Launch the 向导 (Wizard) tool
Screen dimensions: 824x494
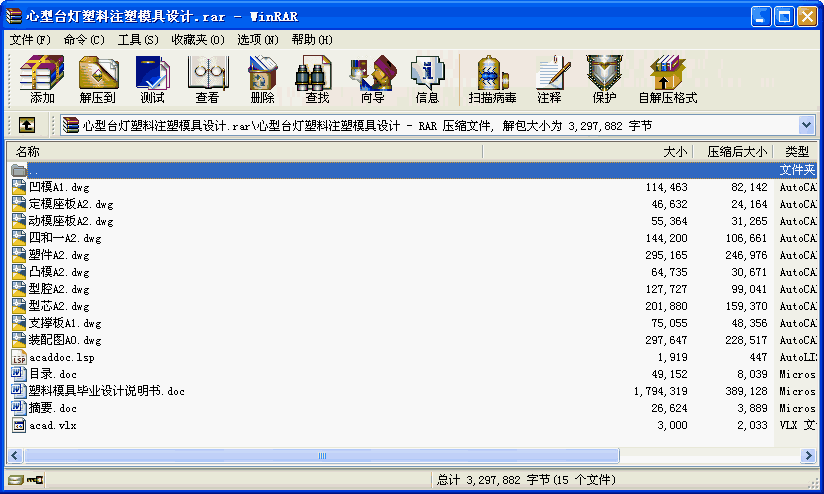click(x=373, y=79)
